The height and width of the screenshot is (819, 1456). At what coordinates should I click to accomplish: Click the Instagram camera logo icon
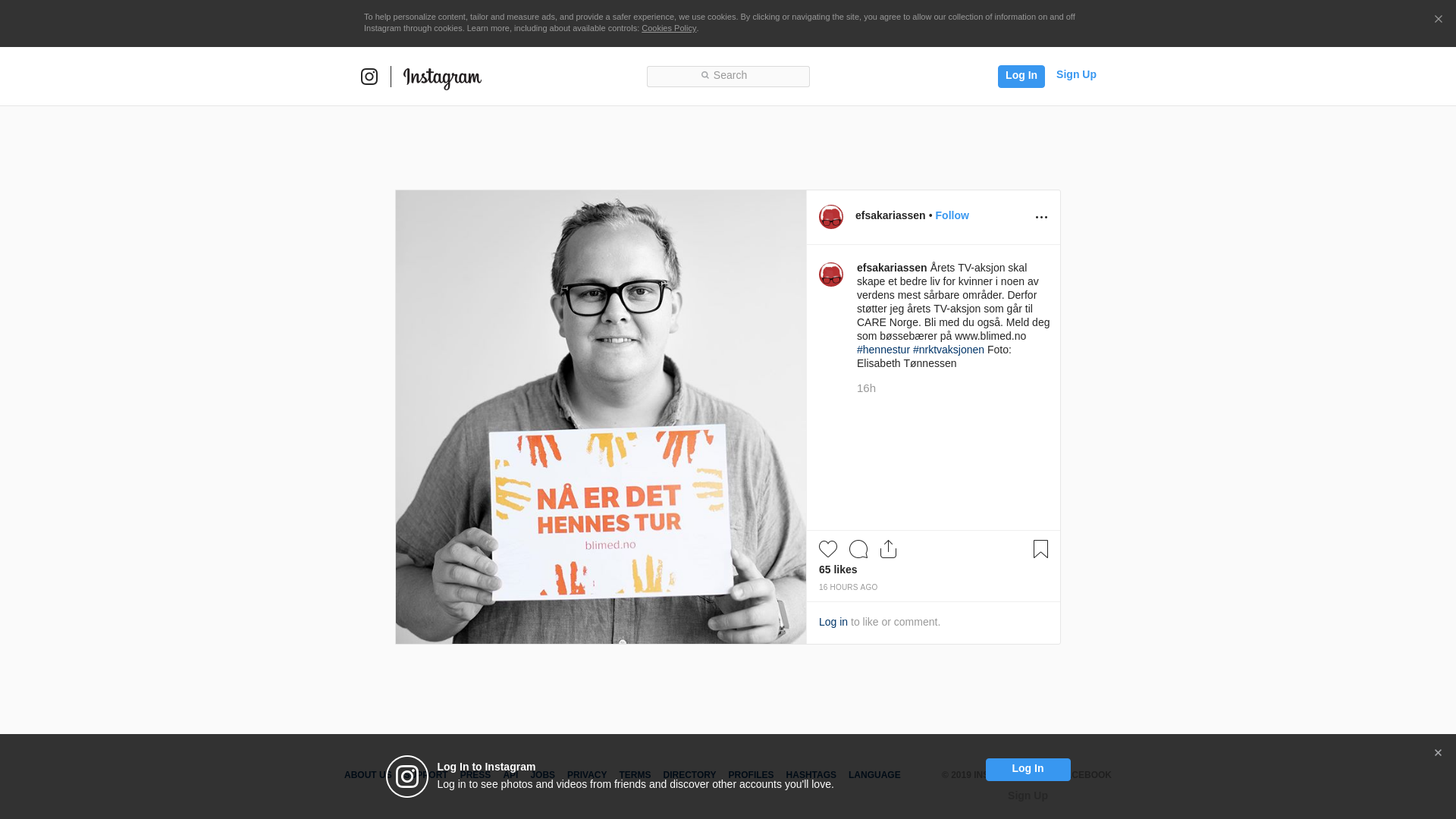(x=369, y=77)
